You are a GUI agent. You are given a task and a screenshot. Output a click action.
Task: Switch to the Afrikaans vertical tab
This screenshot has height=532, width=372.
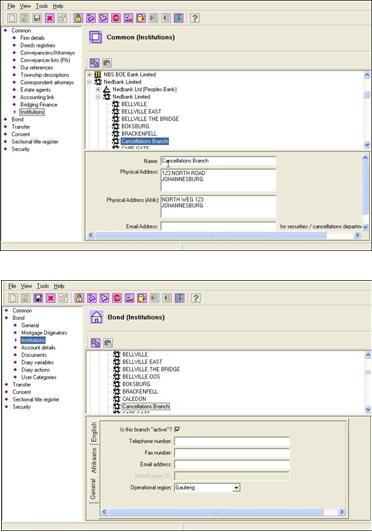click(94, 460)
